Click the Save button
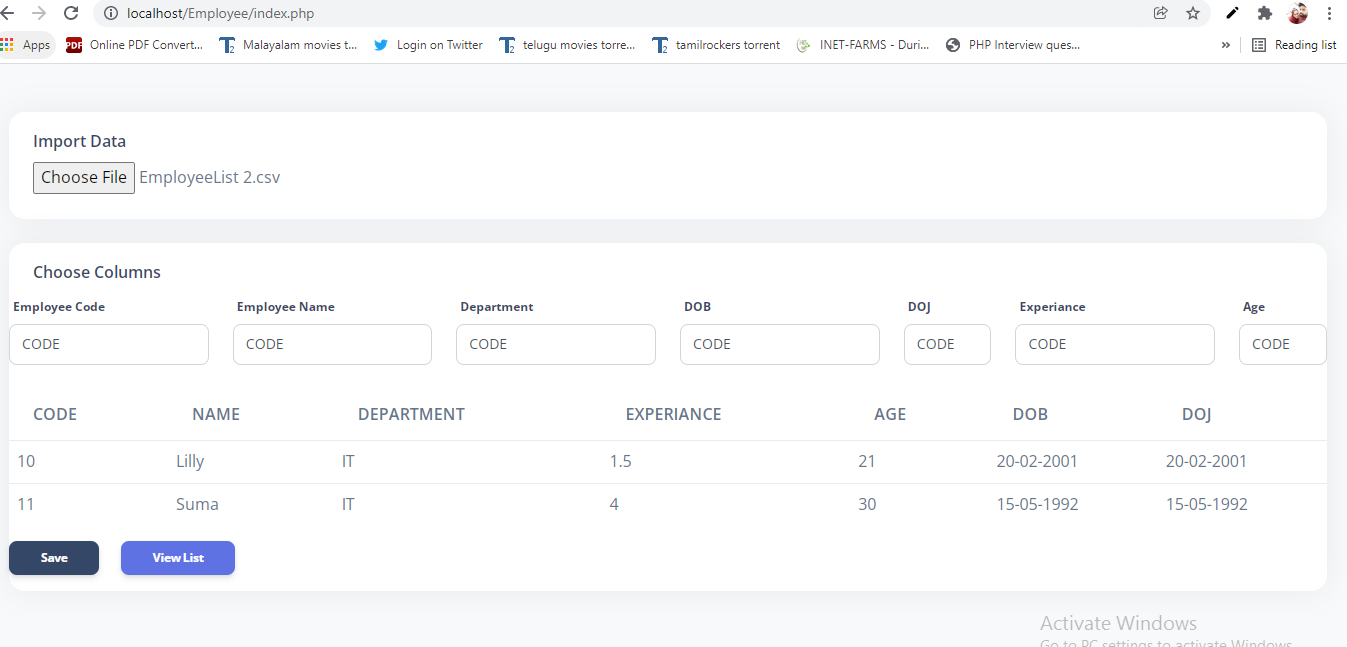1347x647 pixels. point(54,558)
